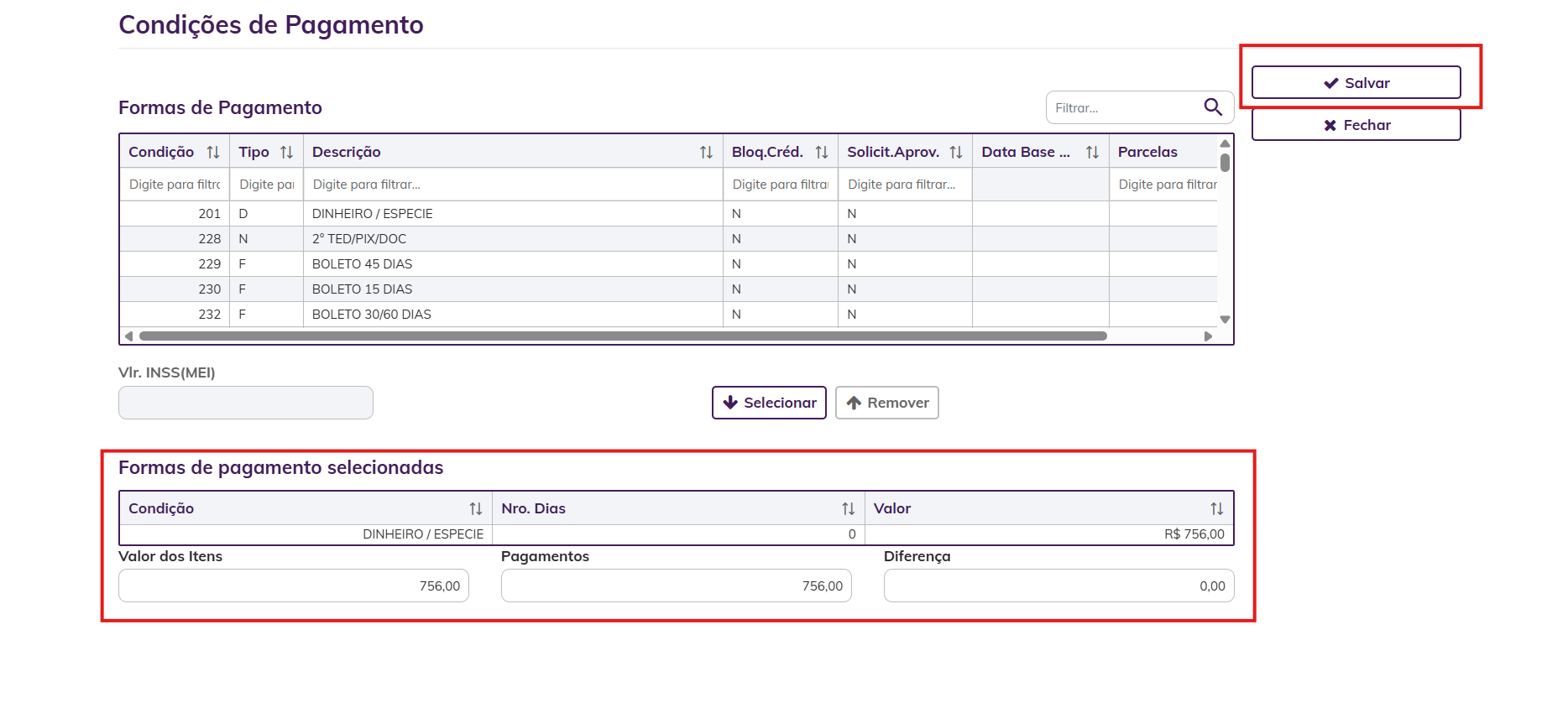Viewport: 1568px width, 708px height.
Task: Select the BOLETO 30/60 DIAS row
Action: pyautogui.click(x=668, y=315)
